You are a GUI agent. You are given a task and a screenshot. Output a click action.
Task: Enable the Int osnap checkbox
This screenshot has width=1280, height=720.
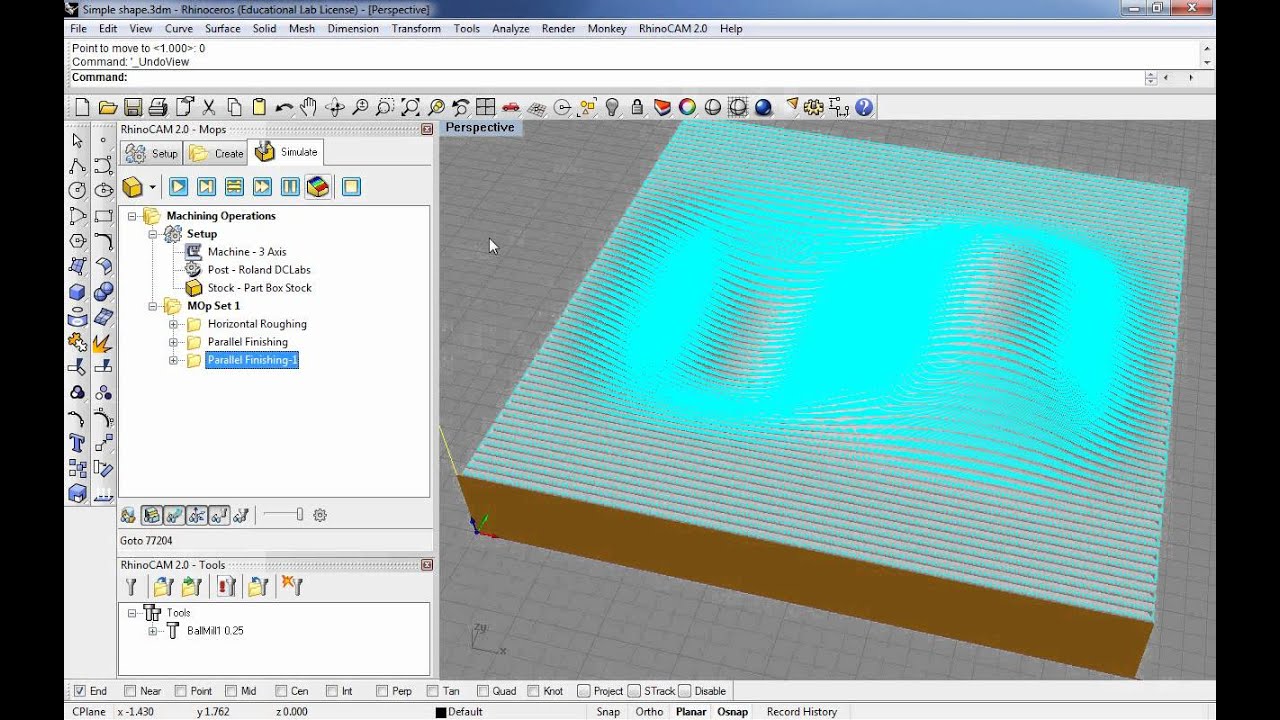coord(331,691)
